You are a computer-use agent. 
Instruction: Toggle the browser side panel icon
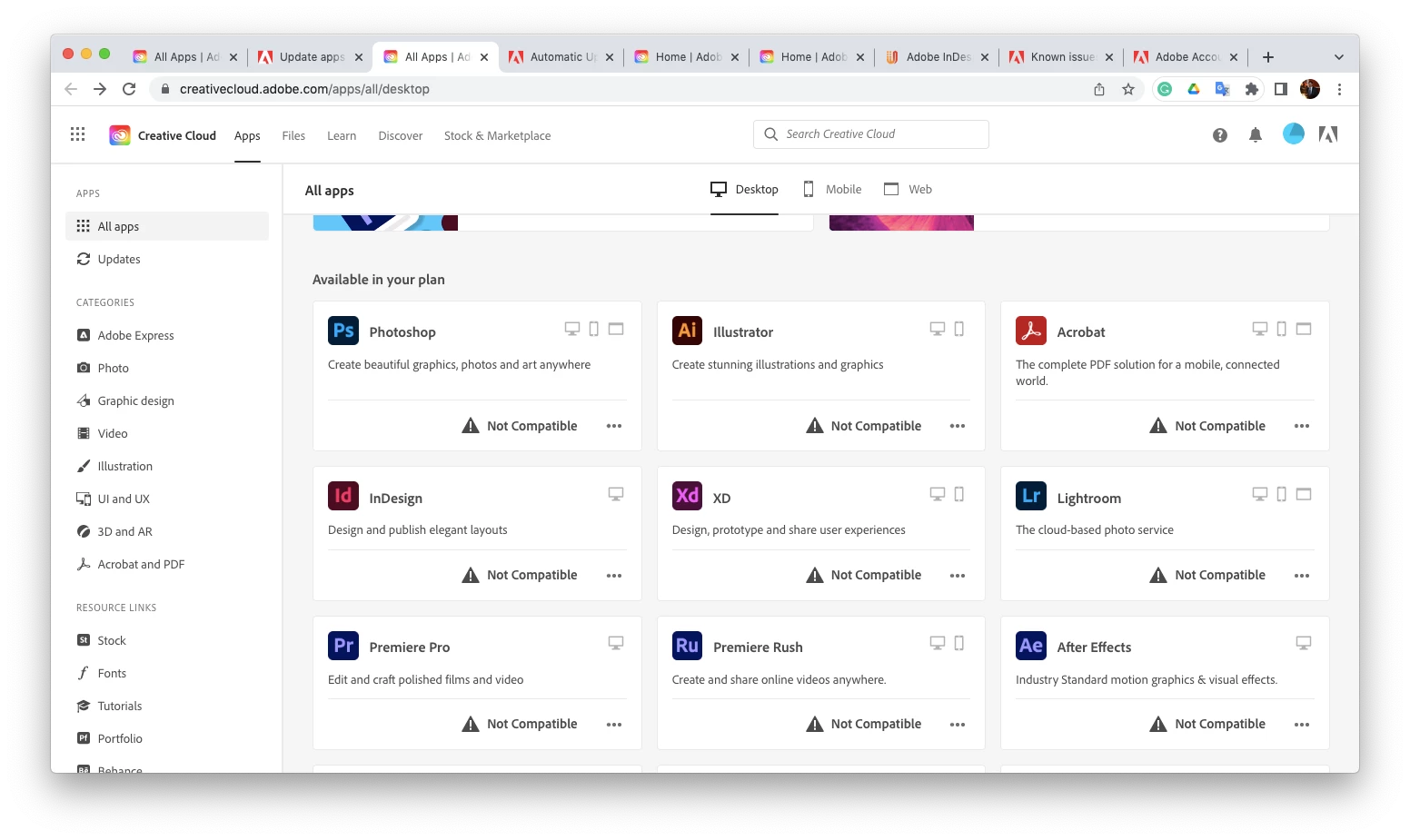point(1281,89)
